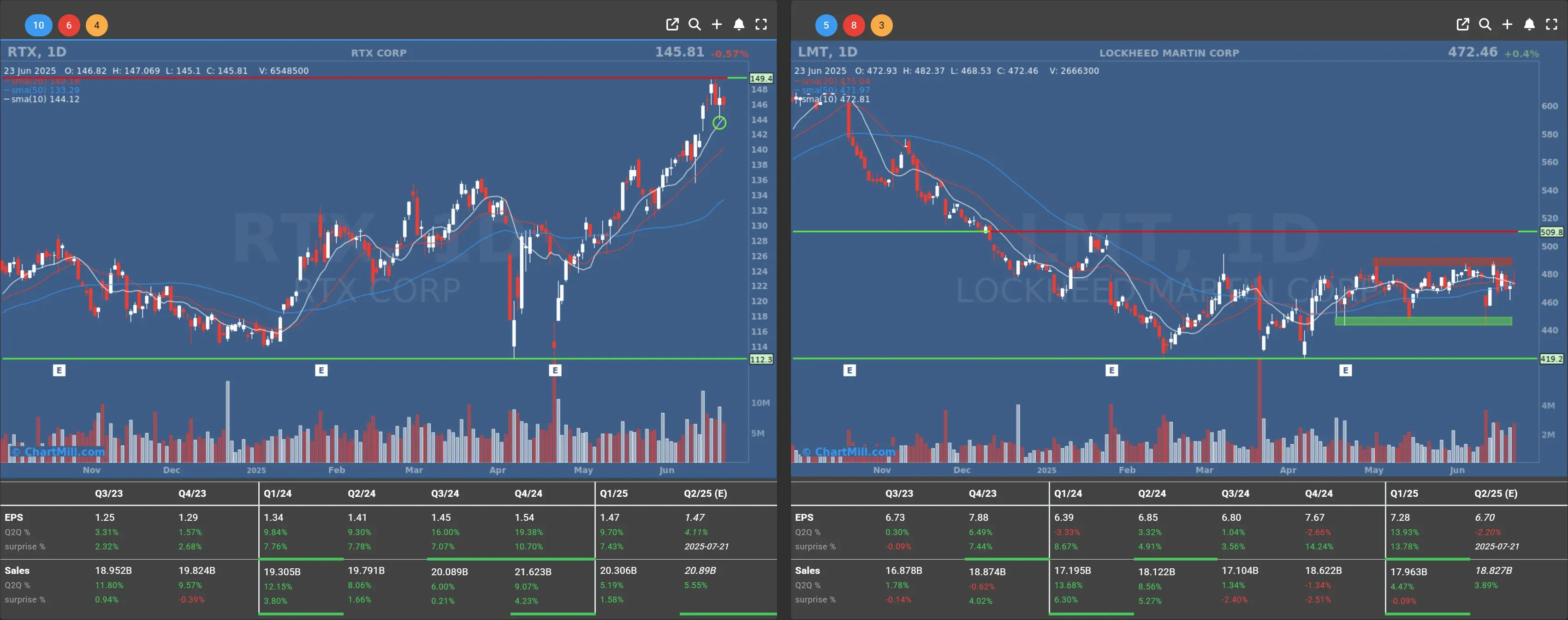
Task: Select the Q1/25 column header in LMT table
Action: pyautogui.click(x=1404, y=493)
